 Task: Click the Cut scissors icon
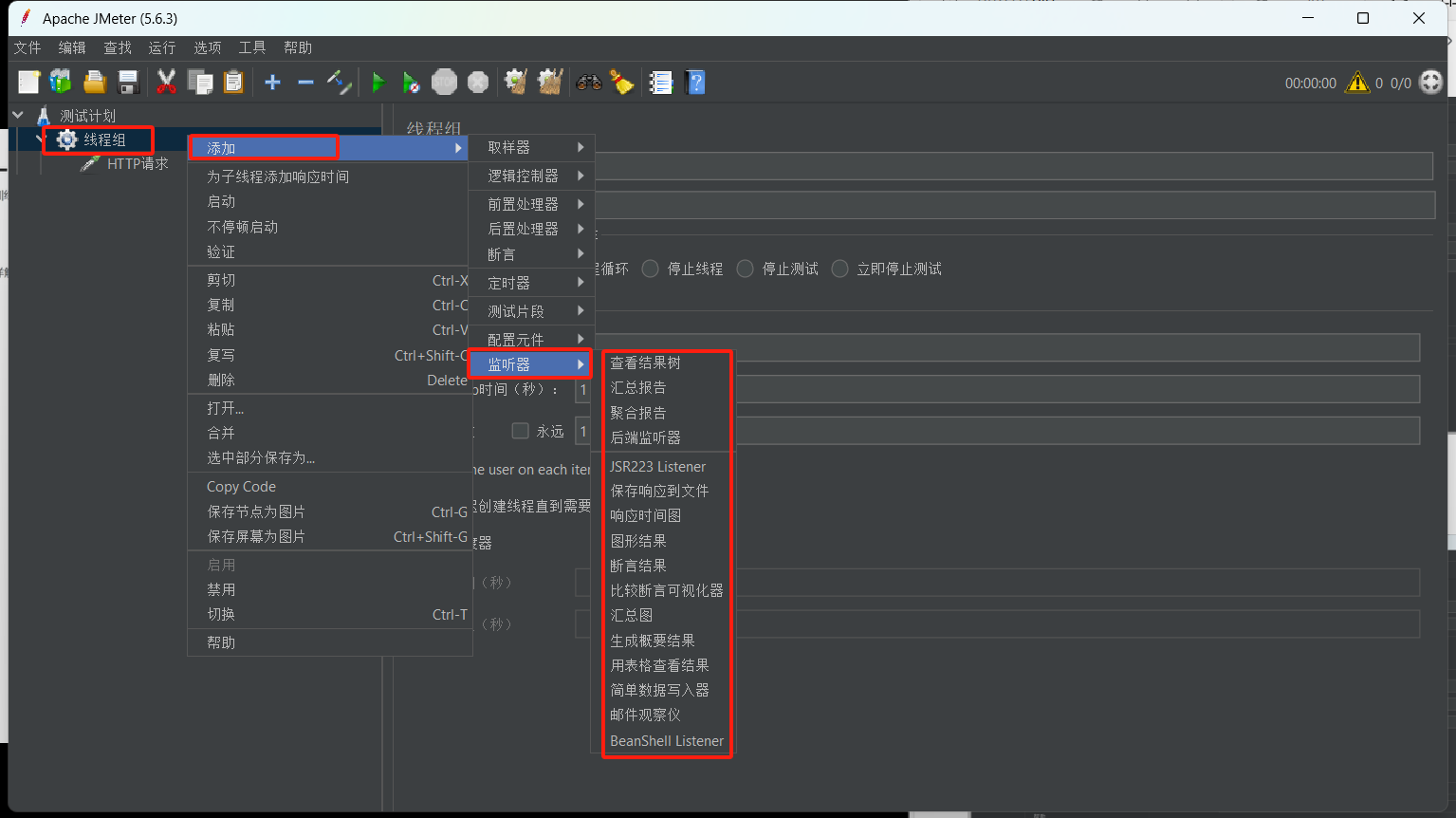tap(166, 83)
